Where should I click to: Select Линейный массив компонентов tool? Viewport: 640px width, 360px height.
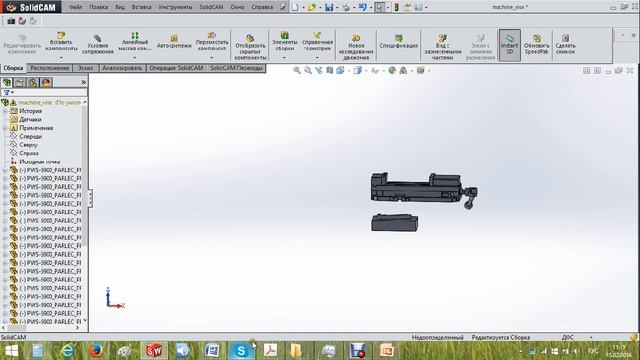tap(135, 42)
